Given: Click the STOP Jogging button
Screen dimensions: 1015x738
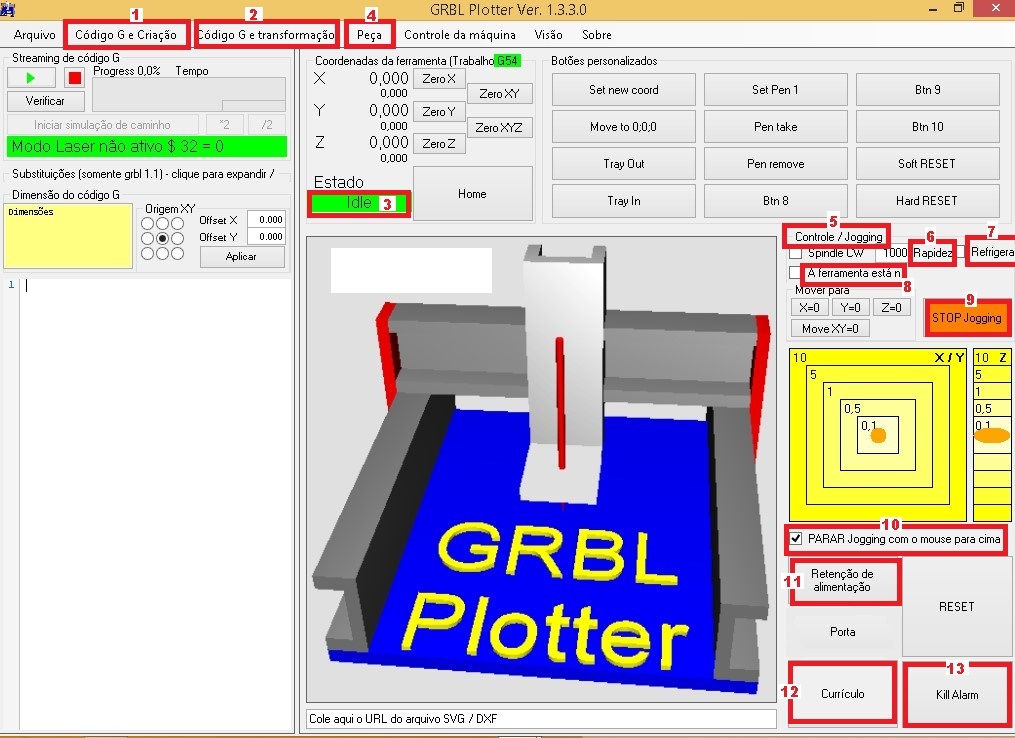Looking at the screenshot, I should [x=966, y=318].
